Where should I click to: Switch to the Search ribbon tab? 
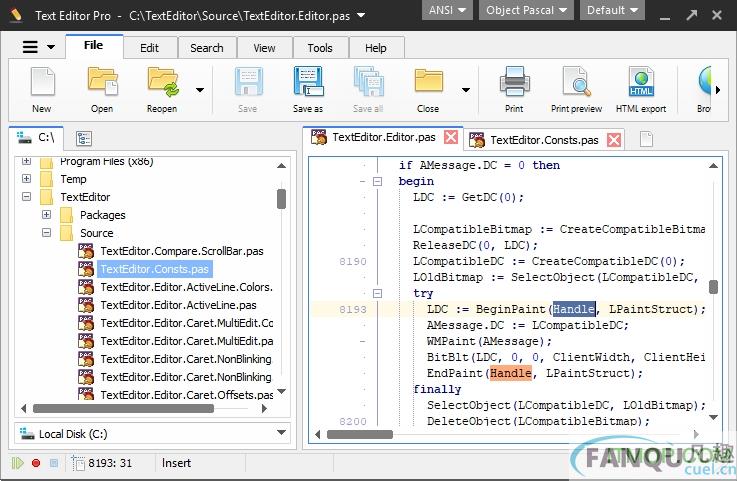[207, 48]
